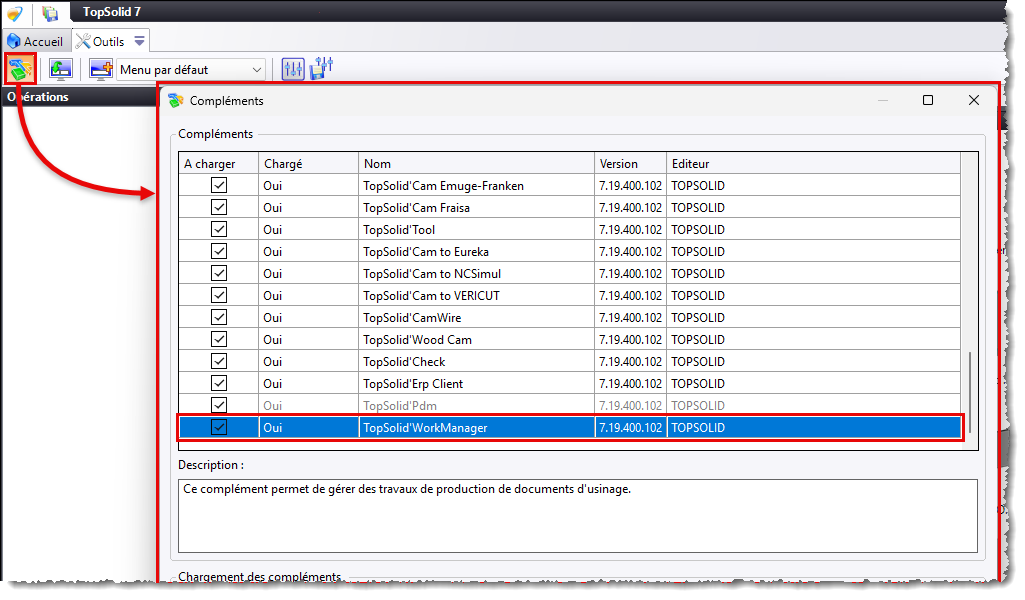Image resolution: width=1025 pixels, height=600 pixels.
Task: Toggle TopSolid'Cam to Eureka checkbox
Action: [219, 252]
